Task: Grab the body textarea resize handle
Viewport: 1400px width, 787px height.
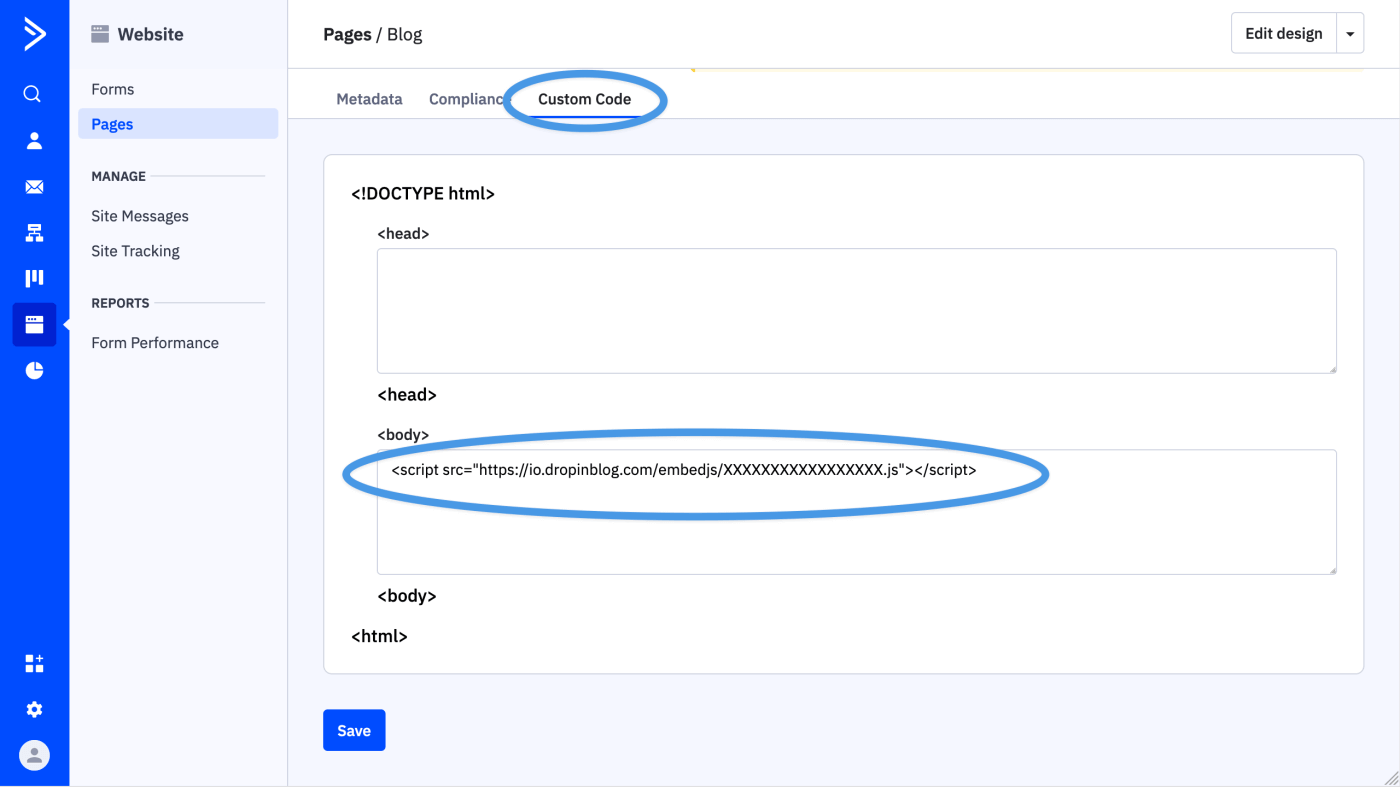Action: (1332, 570)
